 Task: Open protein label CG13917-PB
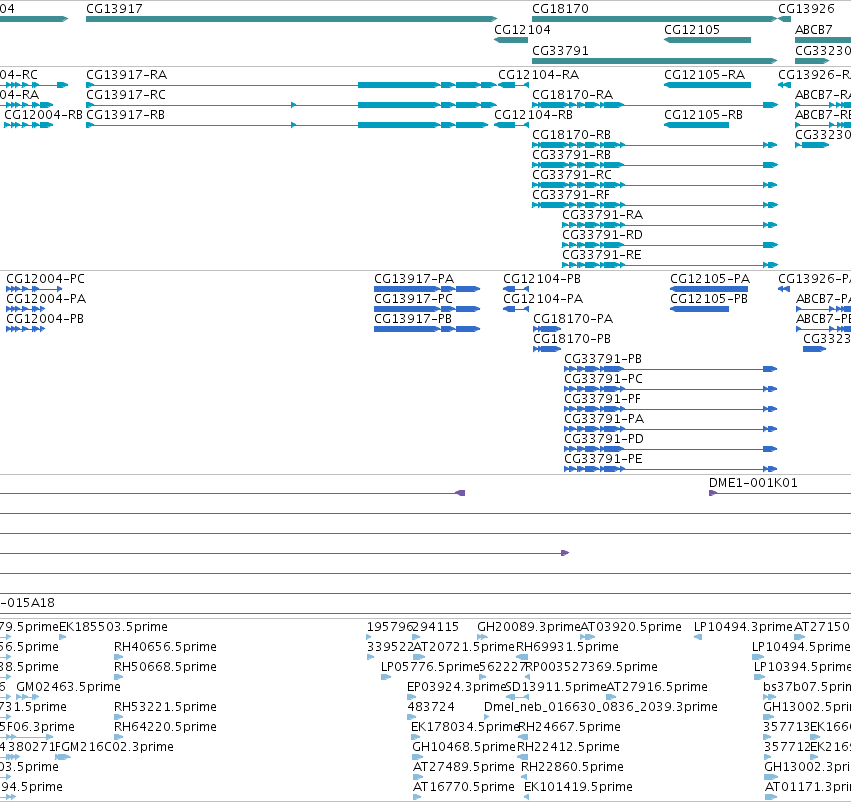413,320
